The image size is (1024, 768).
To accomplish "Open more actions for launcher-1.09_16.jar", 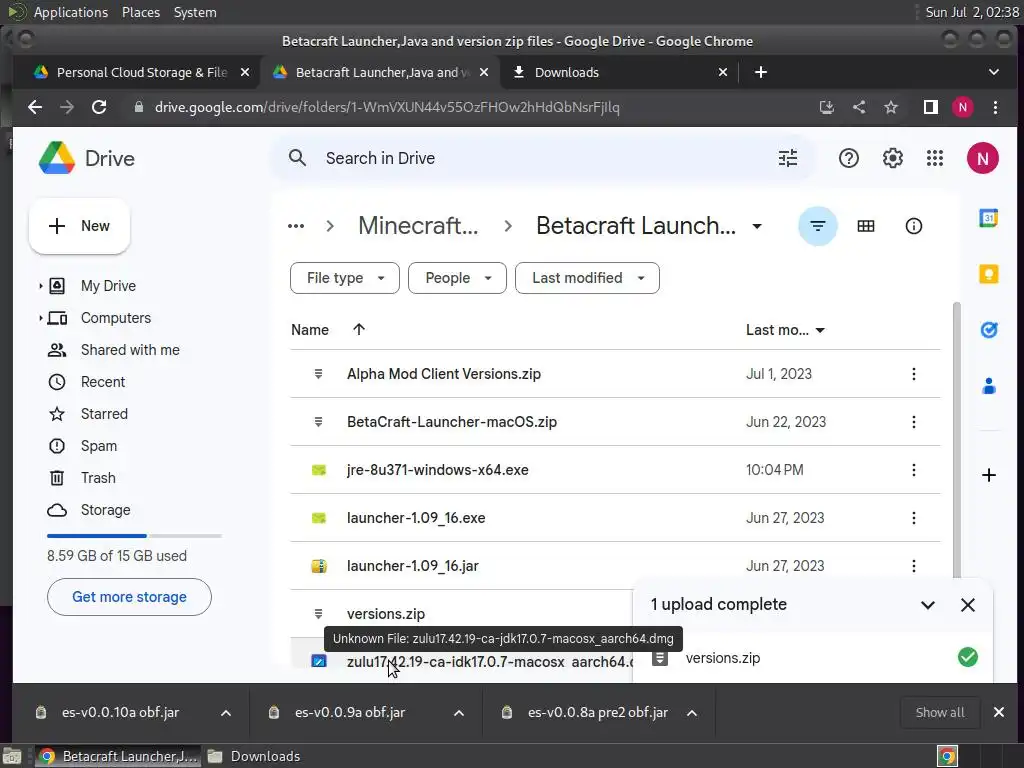I will [x=914, y=566].
